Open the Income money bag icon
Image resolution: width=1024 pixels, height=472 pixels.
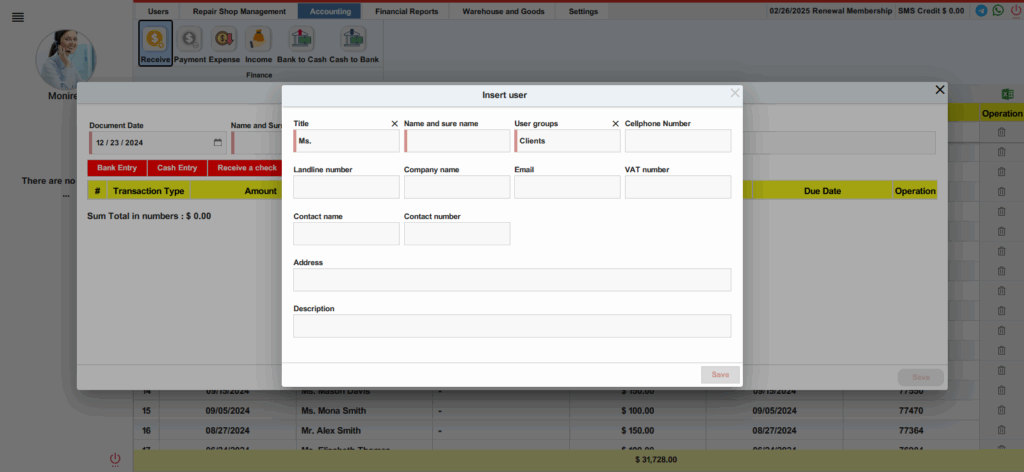259,43
